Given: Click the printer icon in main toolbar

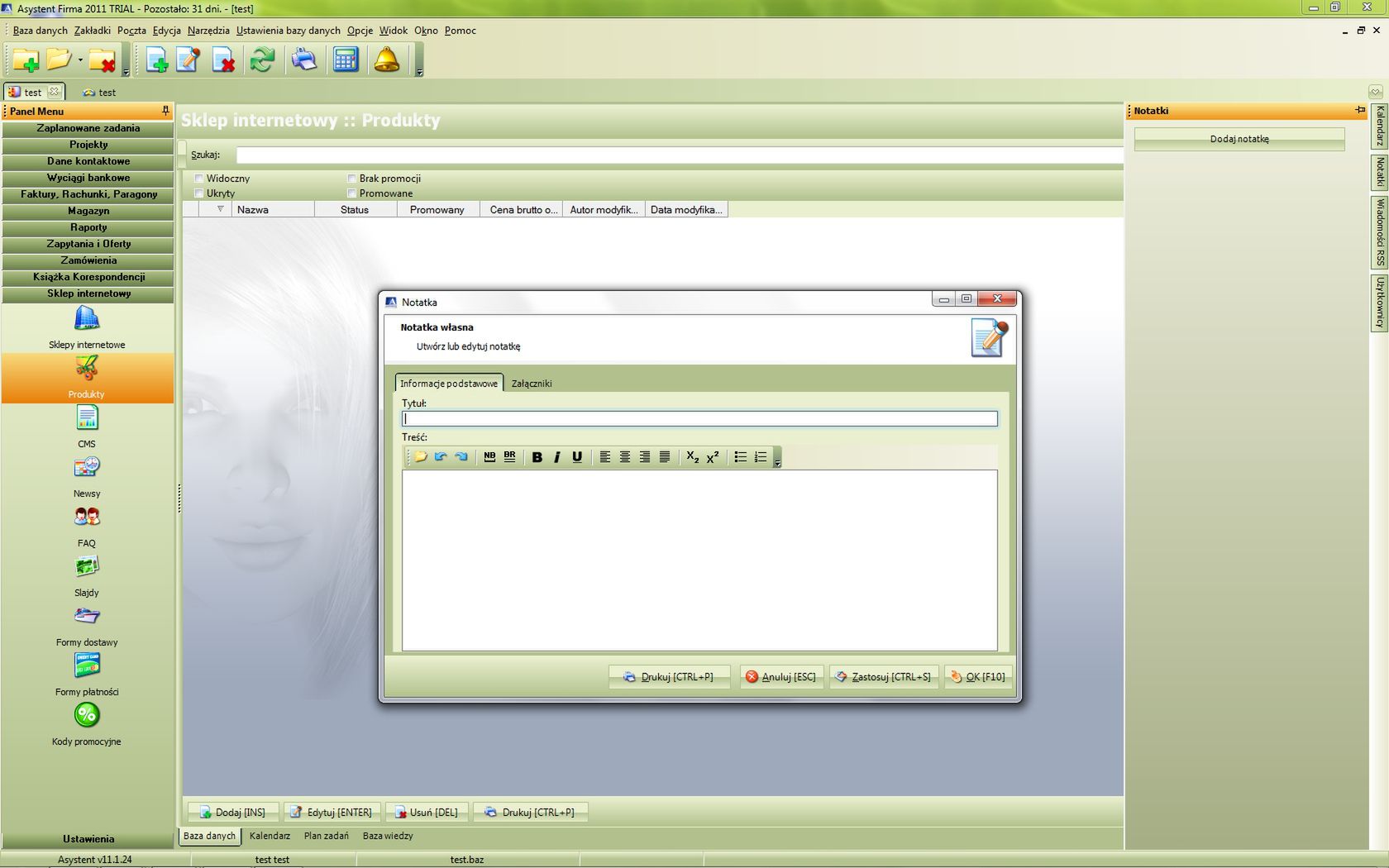Looking at the screenshot, I should tap(304, 60).
